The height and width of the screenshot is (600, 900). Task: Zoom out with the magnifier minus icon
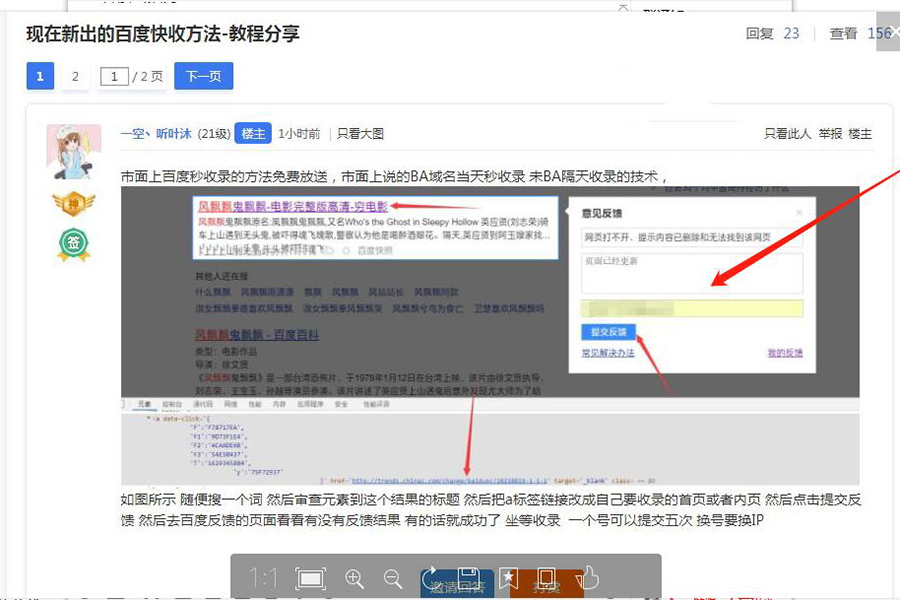[393, 578]
